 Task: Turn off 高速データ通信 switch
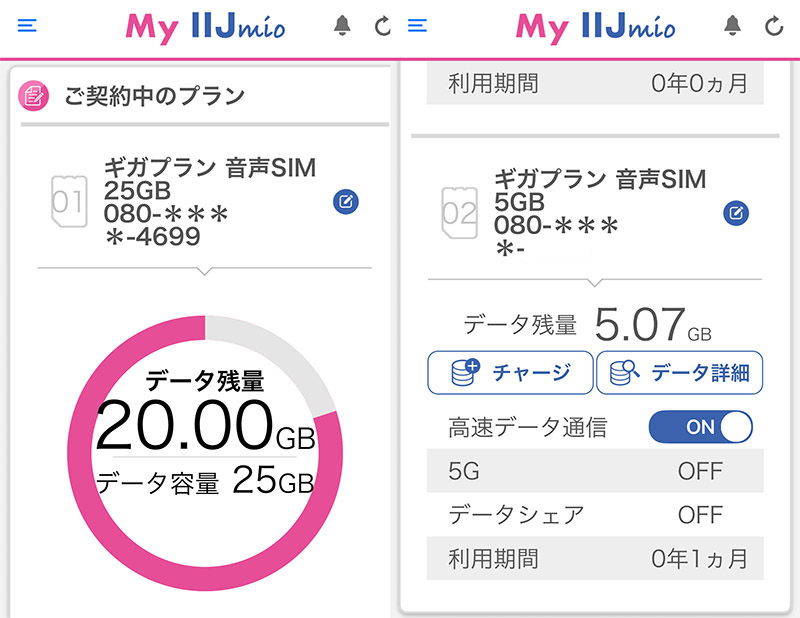pyautogui.click(x=700, y=427)
